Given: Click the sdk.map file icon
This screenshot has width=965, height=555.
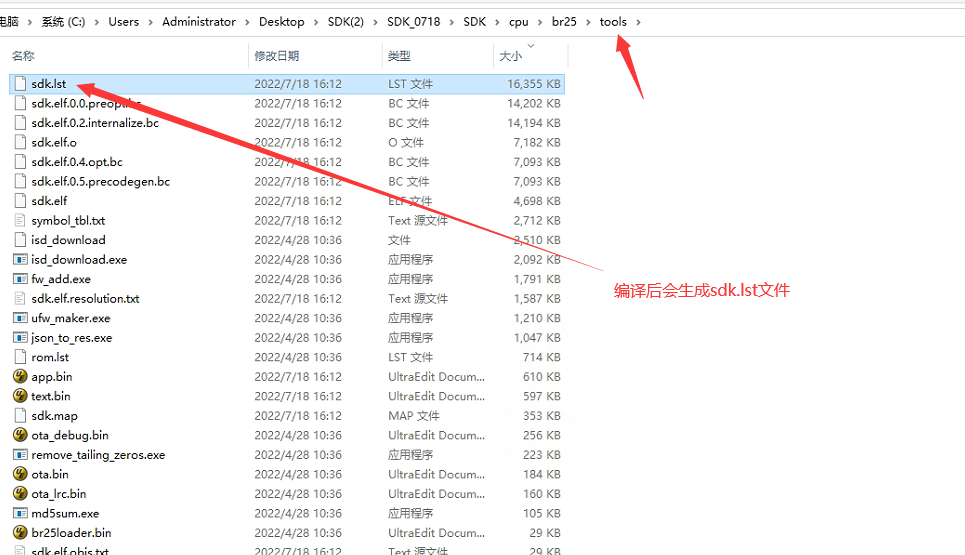Looking at the screenshot, I should tap(20, 415).
